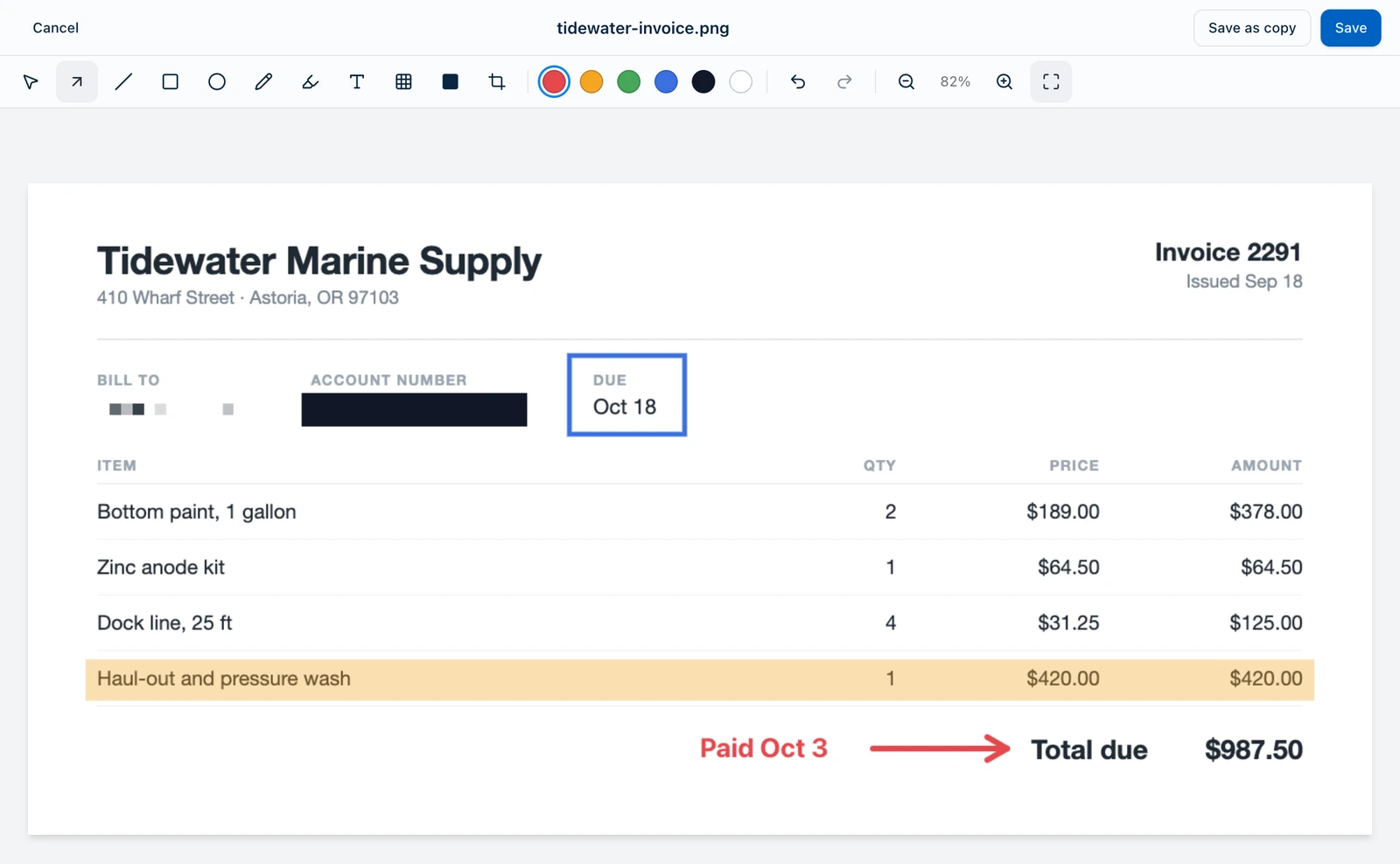Click the $189.00 price
Viewport: 1400px width, 864px height.
click(x=1063, y=512)
